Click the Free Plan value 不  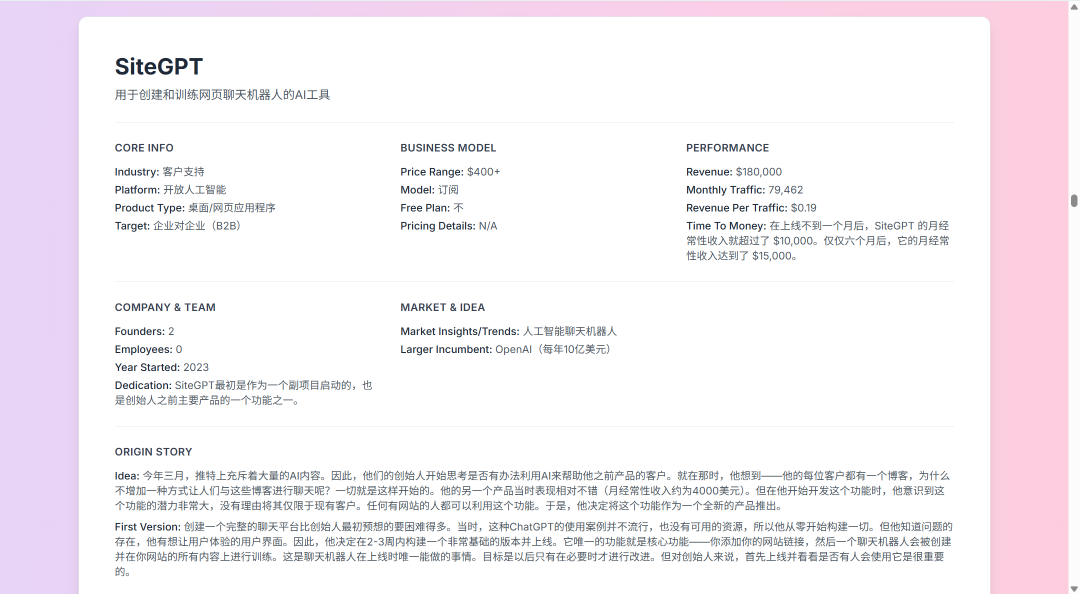click(x=459, y=207)
